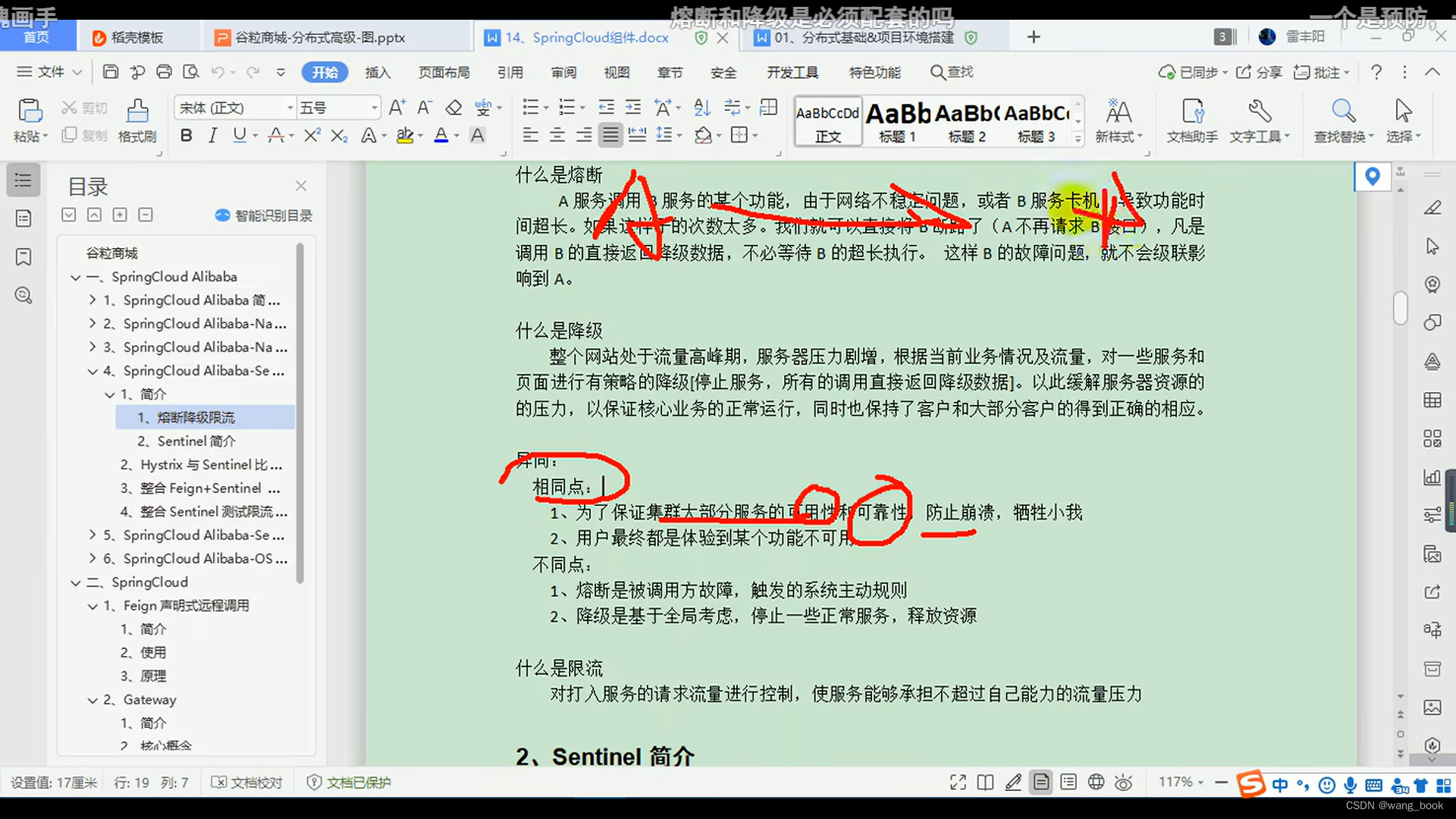Image resolution: width=1456 pixels, height=819 pixels.
Task: Apply the yellow text highlight color
Action: pos(405,136)
